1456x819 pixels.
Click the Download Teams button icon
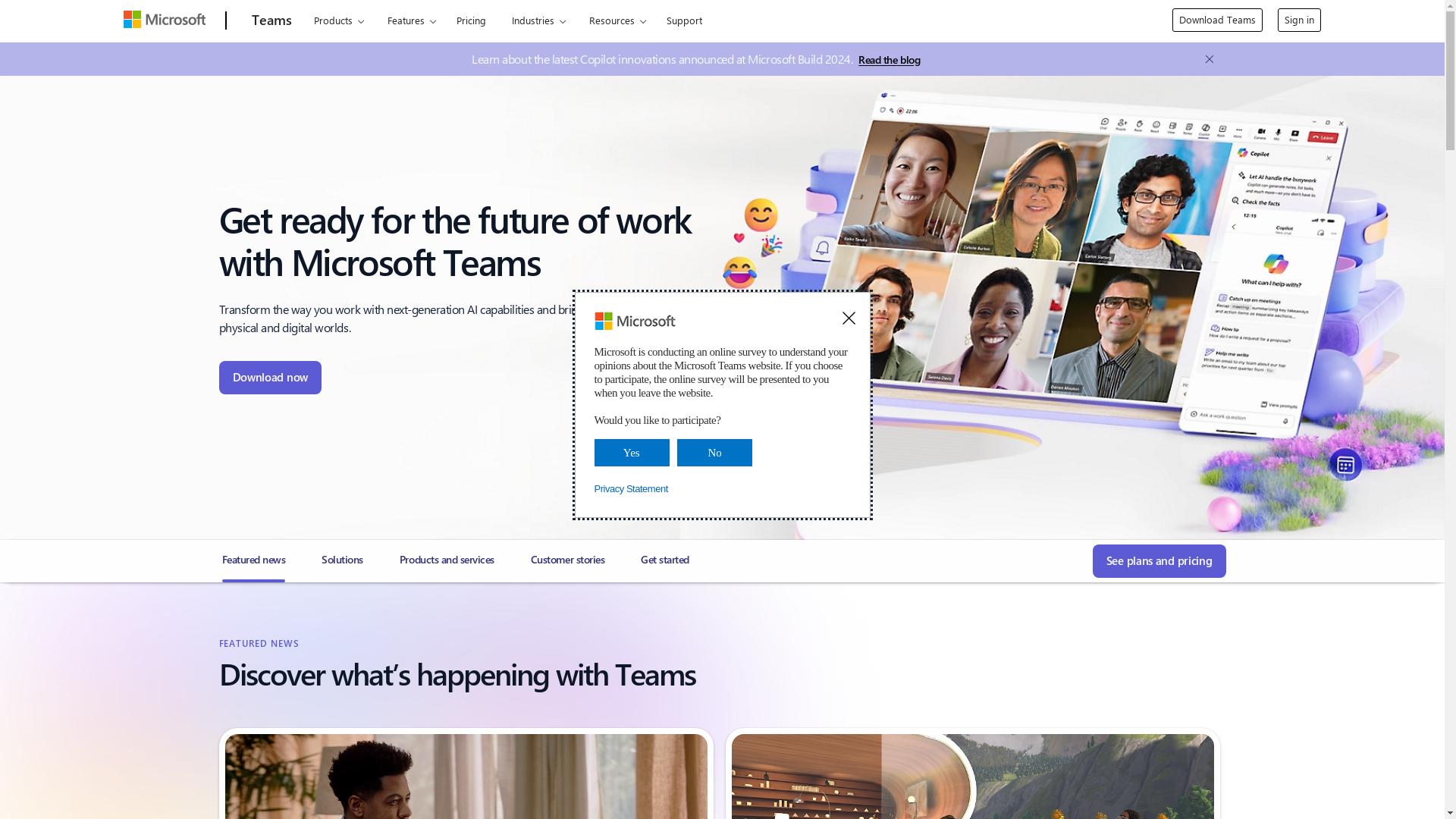click(1217, 20)
